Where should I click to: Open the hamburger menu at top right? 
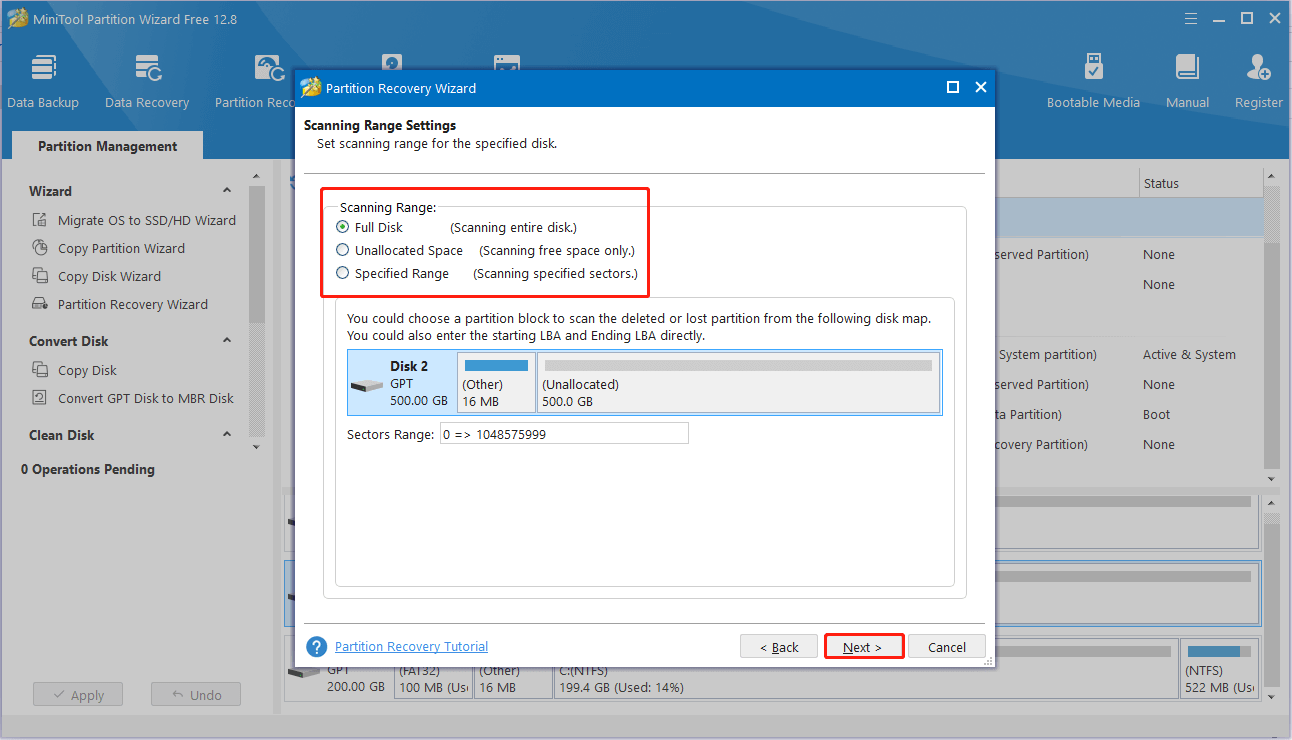point(1190,18)
